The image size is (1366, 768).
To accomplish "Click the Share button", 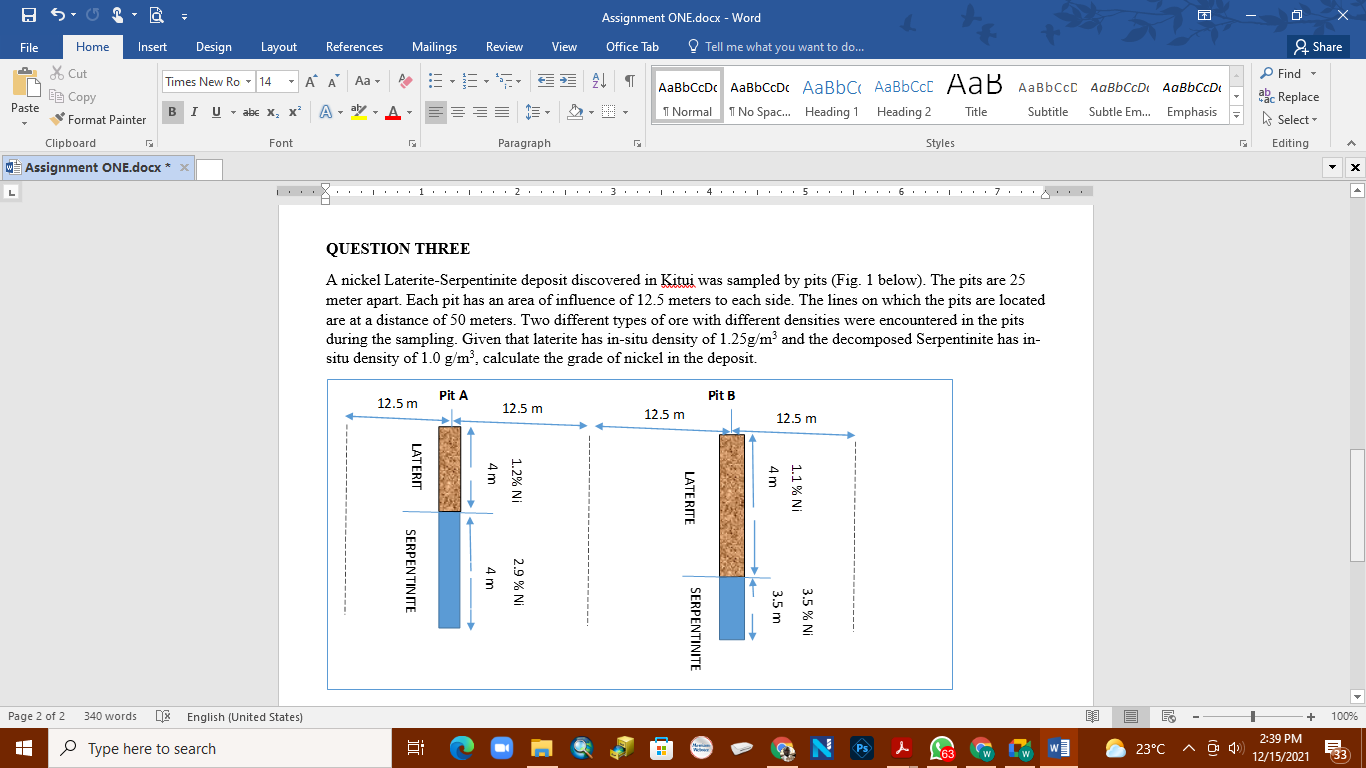I will pos(1318,47).
